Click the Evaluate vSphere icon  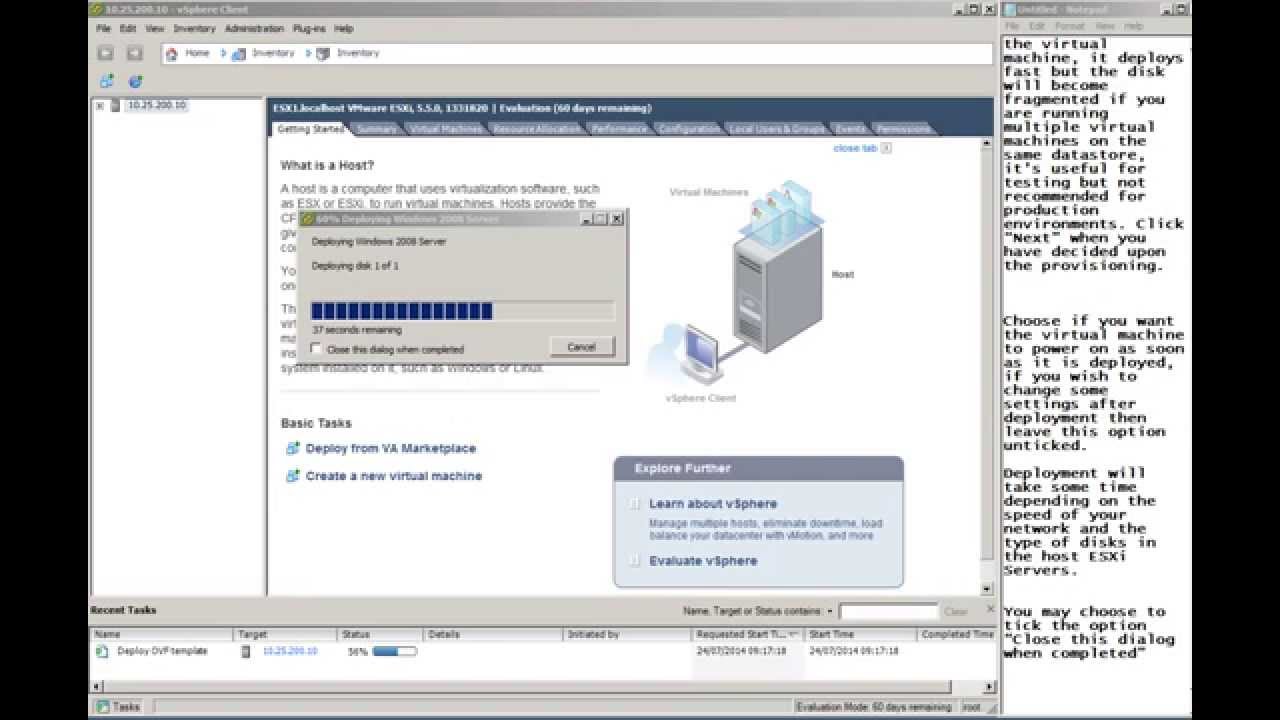click(635, 561)
